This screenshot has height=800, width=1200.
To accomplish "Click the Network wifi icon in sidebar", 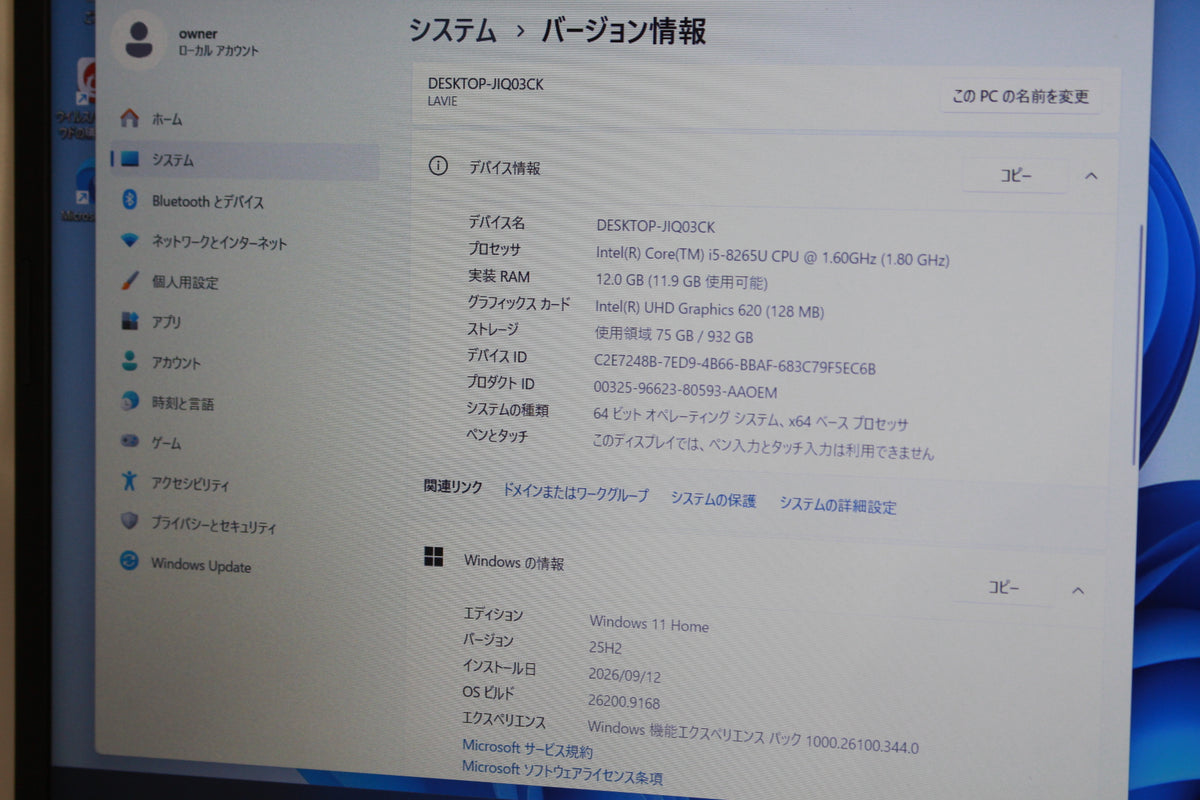I will point(130,241).
